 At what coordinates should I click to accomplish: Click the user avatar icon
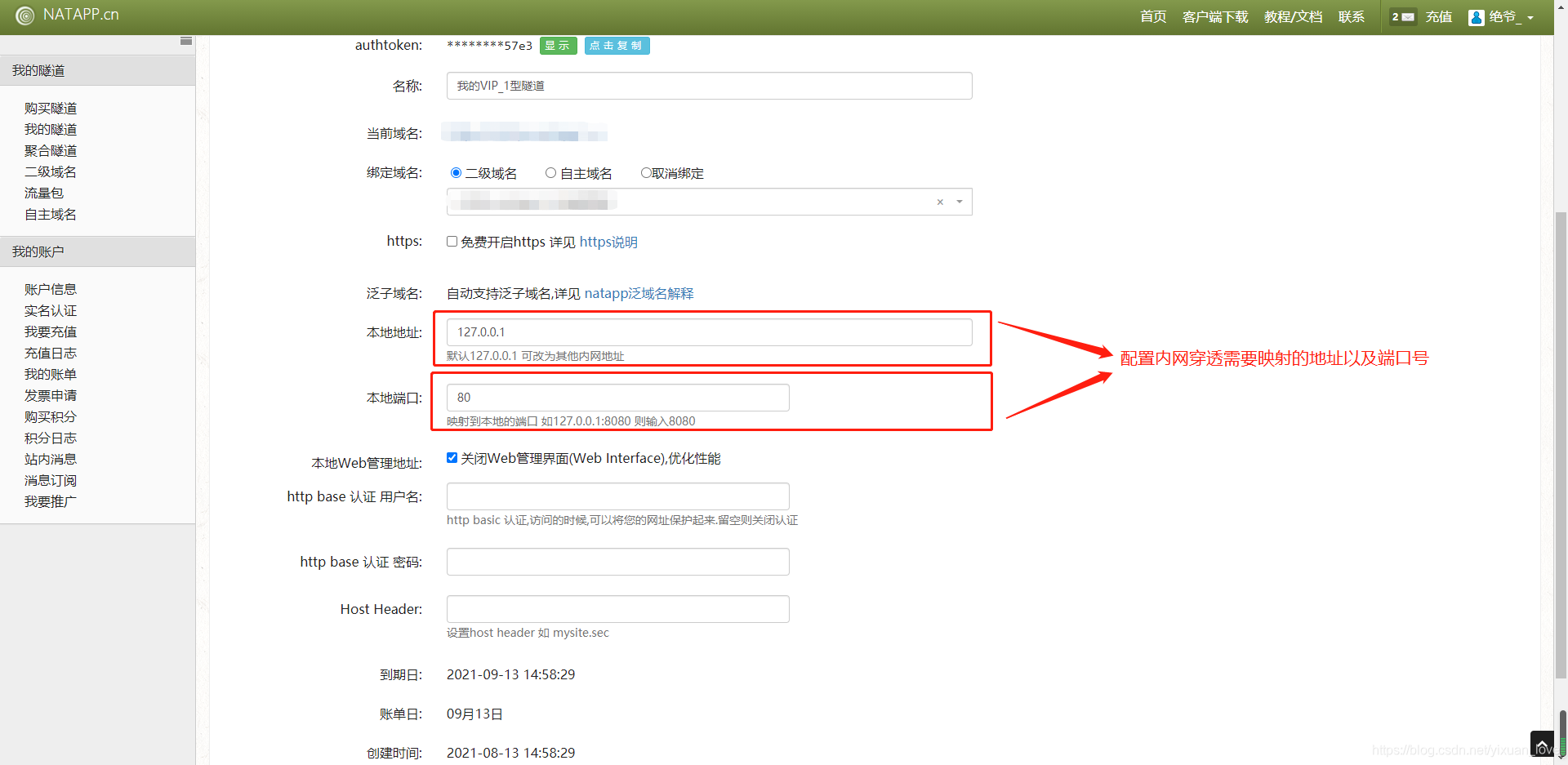(1476, 17)
